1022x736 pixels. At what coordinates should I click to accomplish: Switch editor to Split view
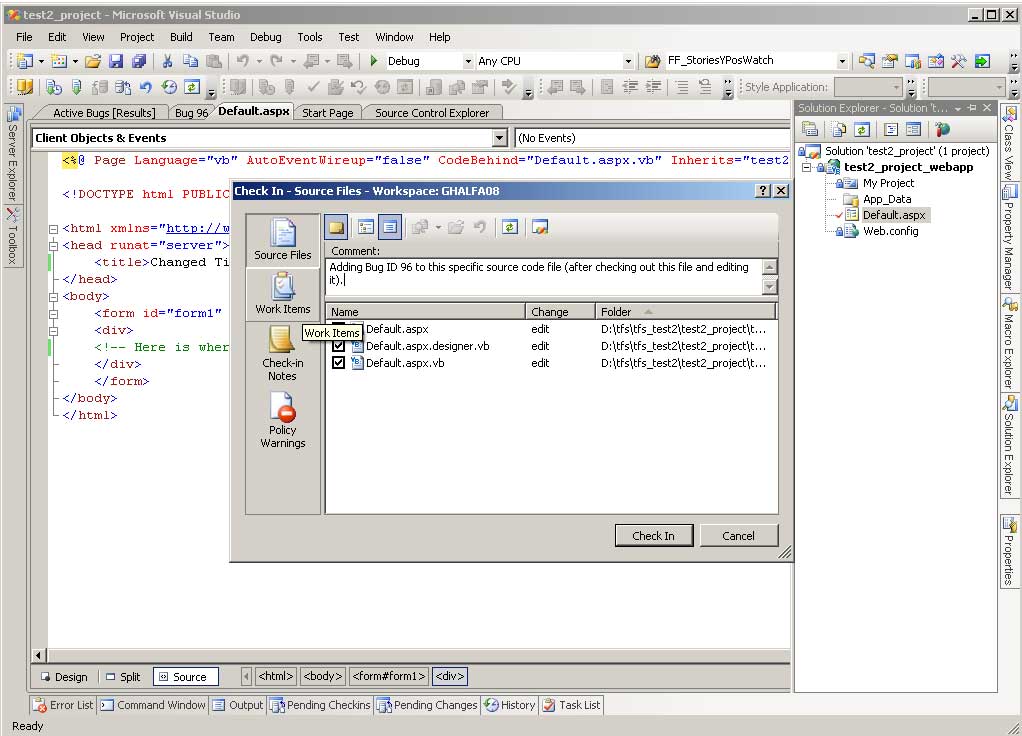pyautogui.click(x=123, y=677)
